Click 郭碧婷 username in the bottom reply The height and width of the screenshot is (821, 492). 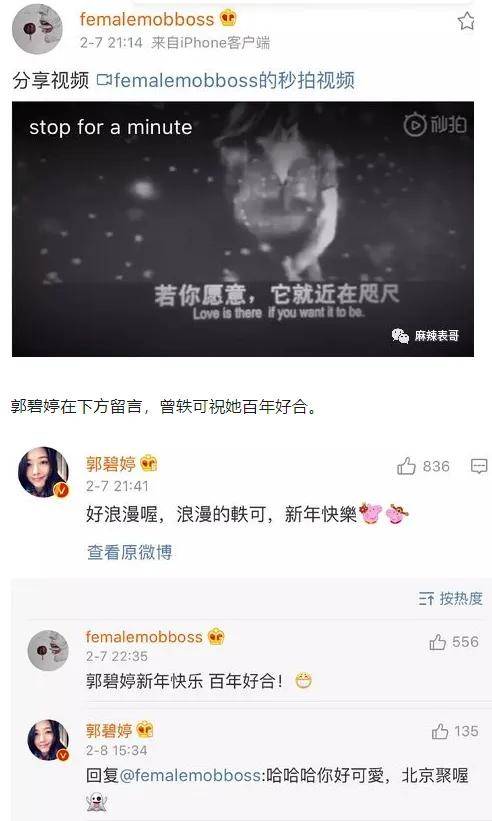(109, 730)
